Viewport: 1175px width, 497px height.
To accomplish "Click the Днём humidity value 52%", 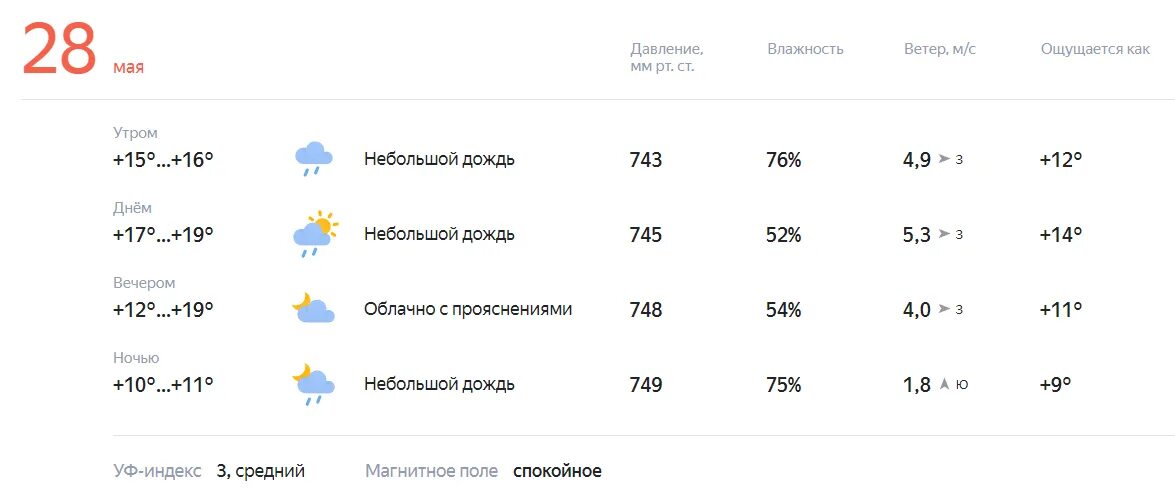I will tap(784, 235).
